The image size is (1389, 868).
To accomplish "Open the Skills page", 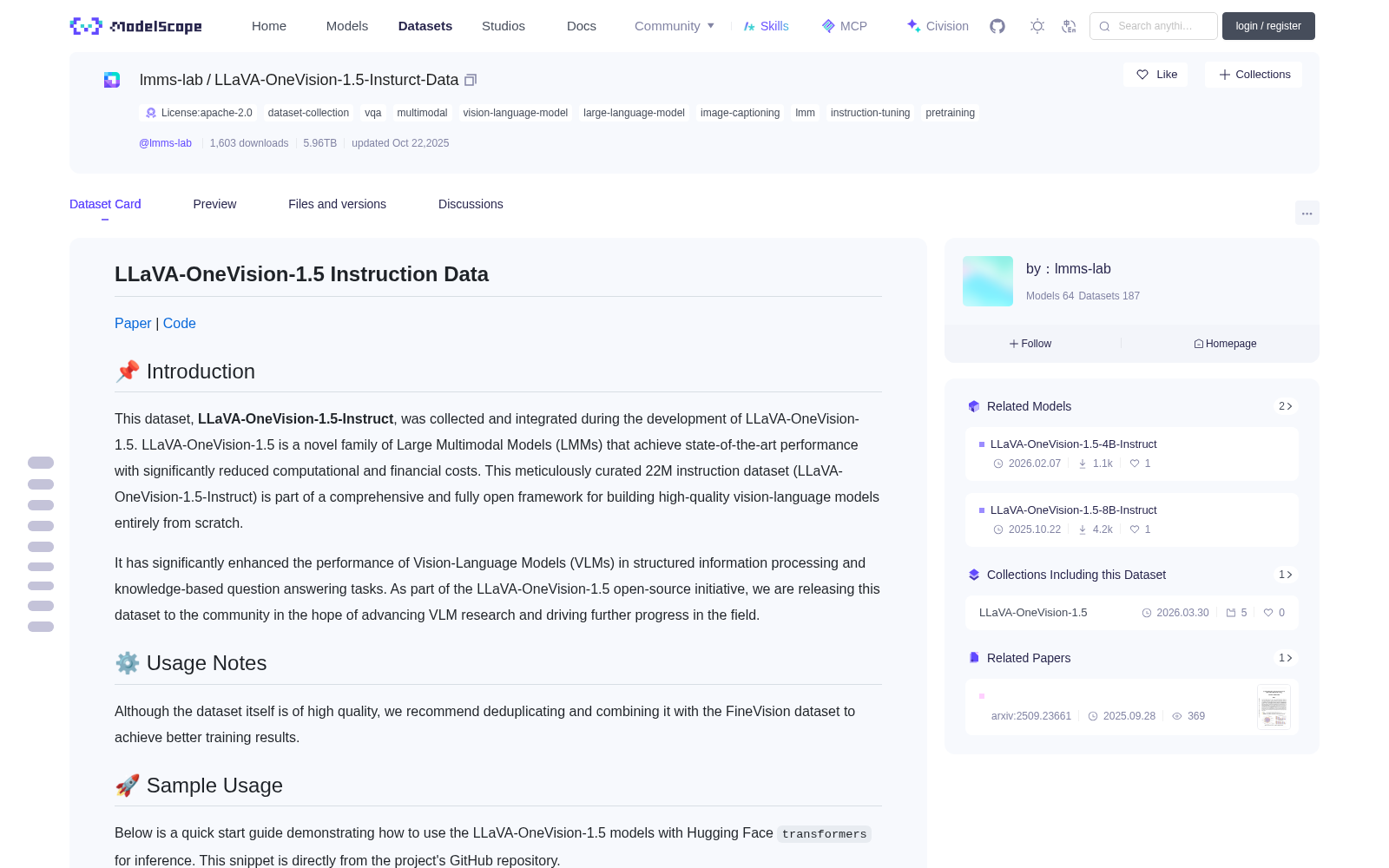I will click(x=766, y=26).
